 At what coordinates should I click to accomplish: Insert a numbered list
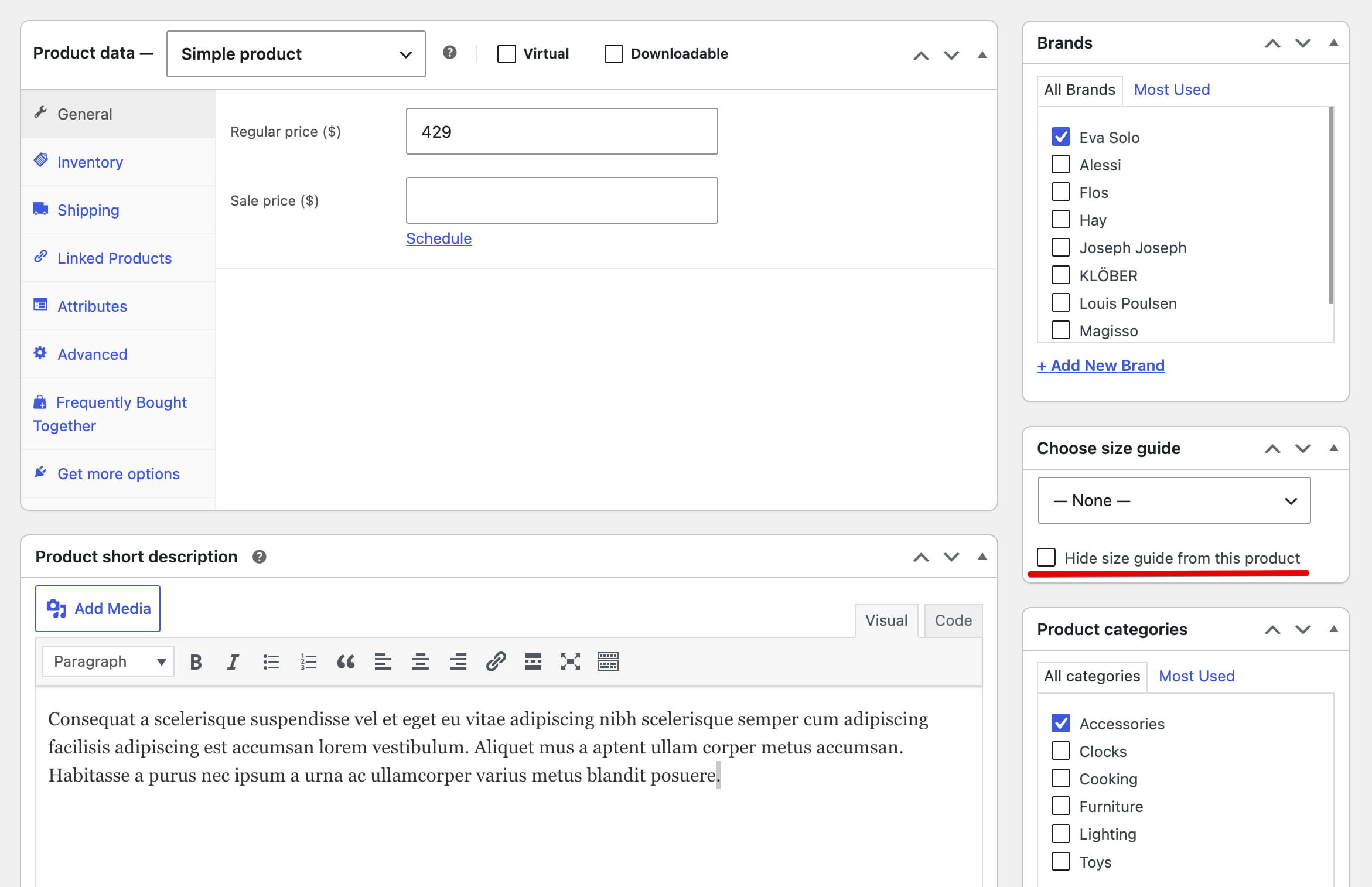click(x=308, y=662)
